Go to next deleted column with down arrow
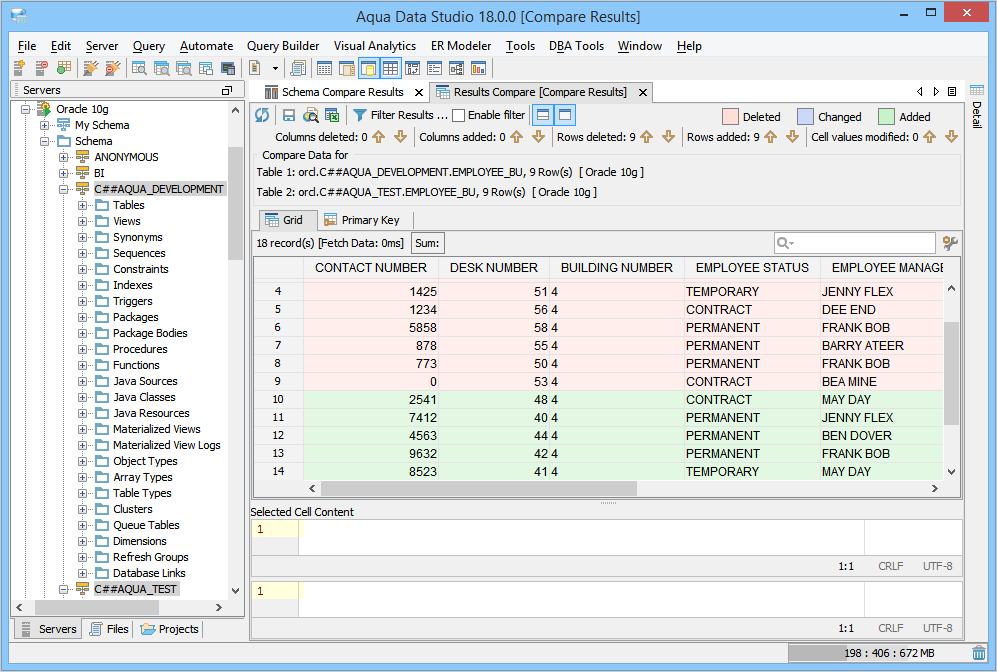This screenshot has width=997, height=672. point(400,137)
